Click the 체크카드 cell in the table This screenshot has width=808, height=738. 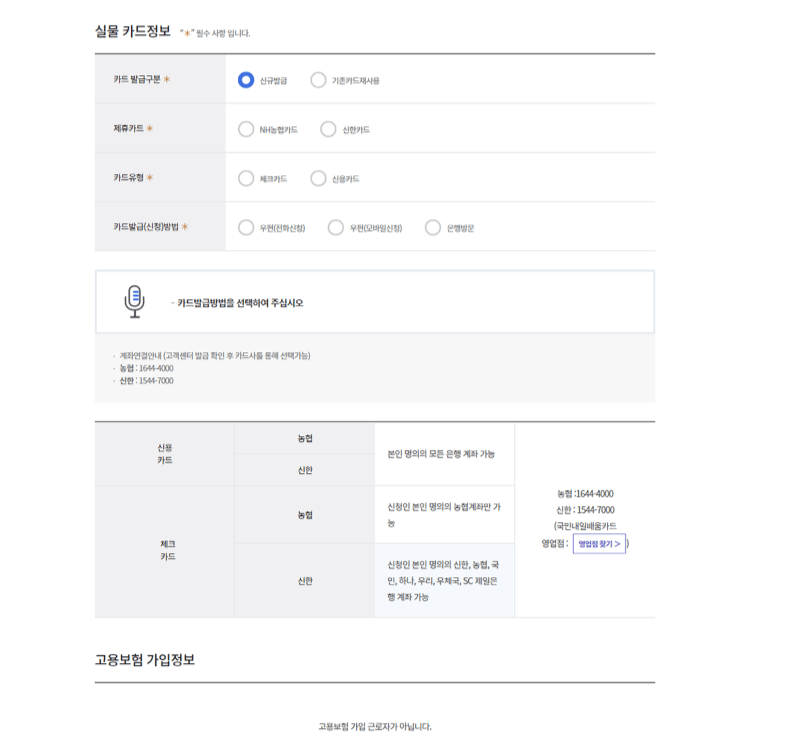tap(163, 549)
